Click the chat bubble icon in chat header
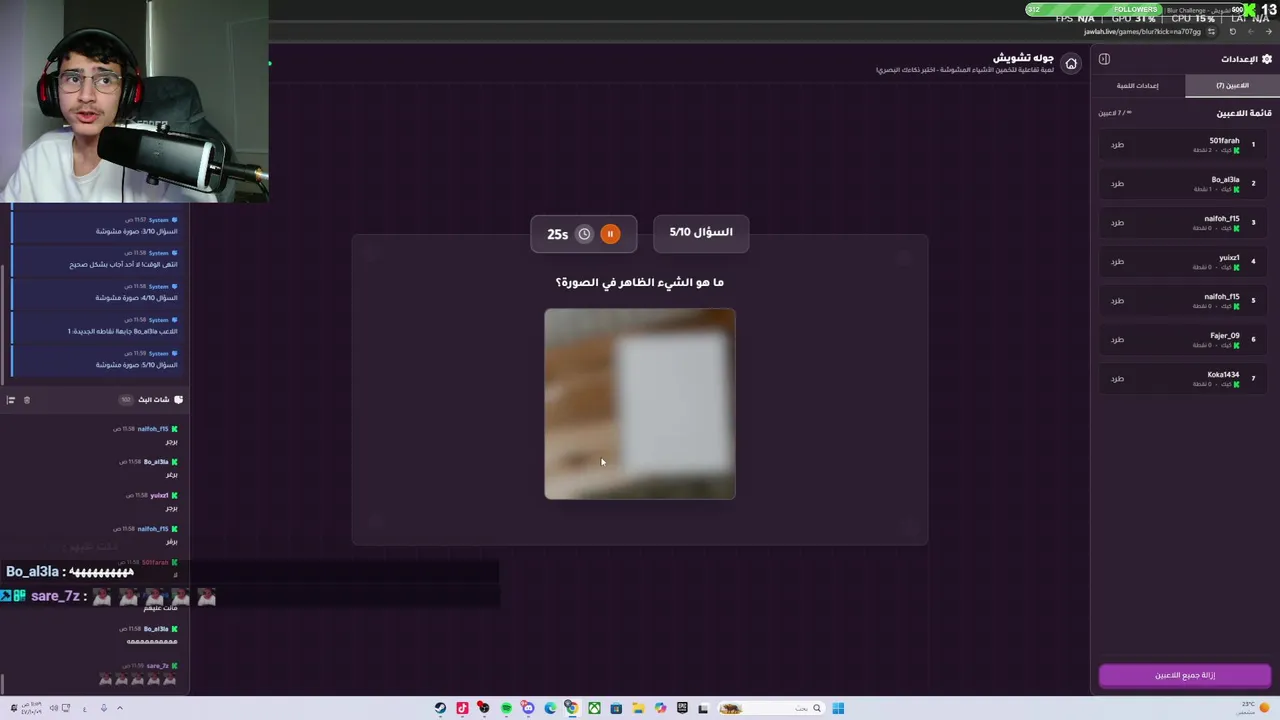Viewport: 1280px width, 720px height. tap(178, 400)
